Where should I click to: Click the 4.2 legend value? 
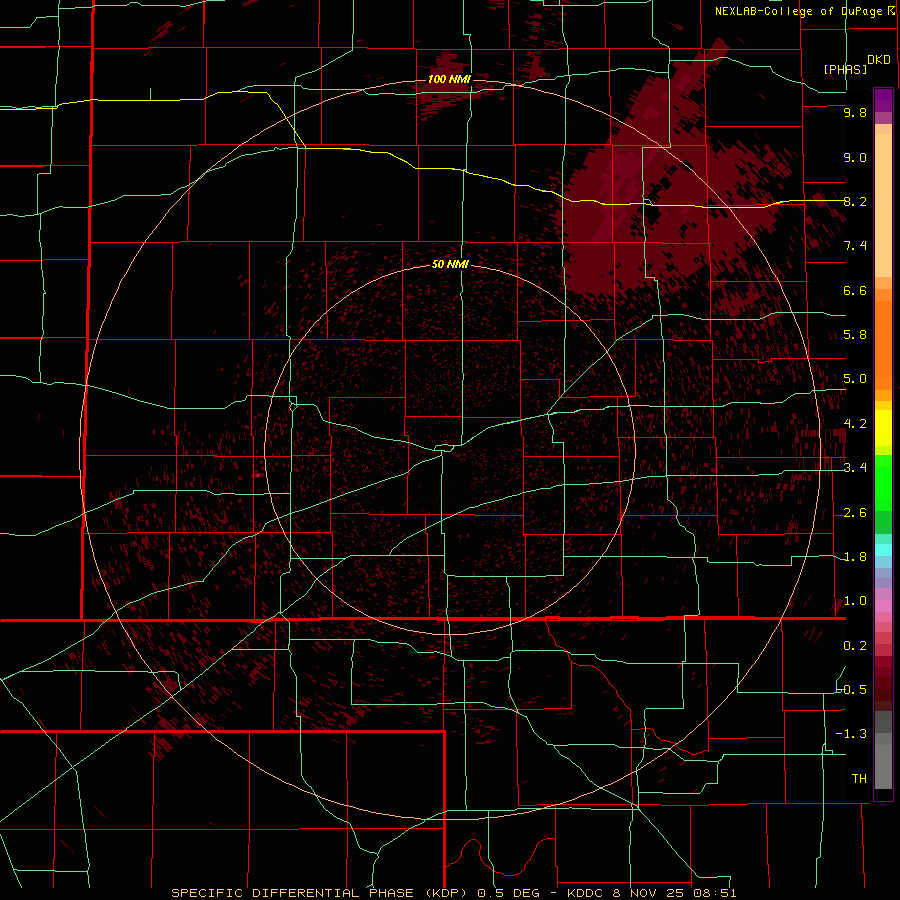[855, 424]
